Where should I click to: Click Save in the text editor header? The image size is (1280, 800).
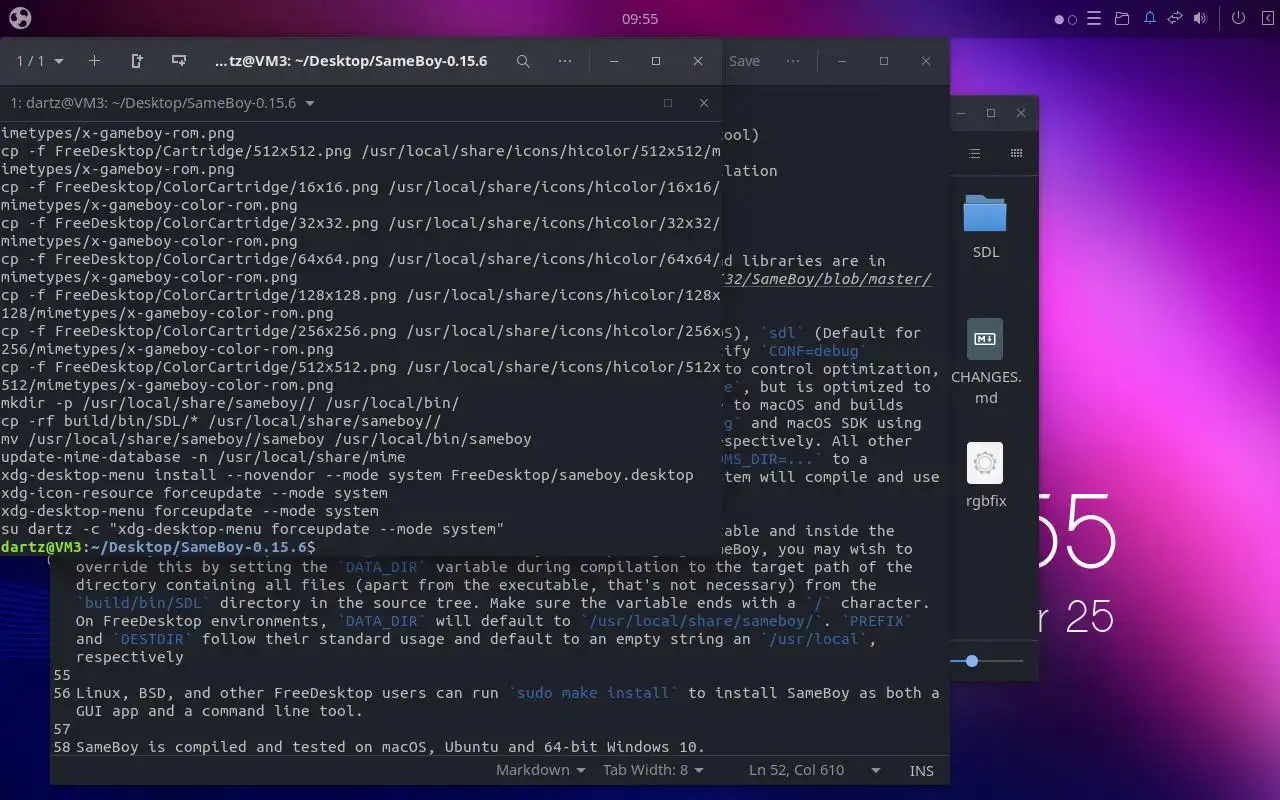(x=744, y=61)
